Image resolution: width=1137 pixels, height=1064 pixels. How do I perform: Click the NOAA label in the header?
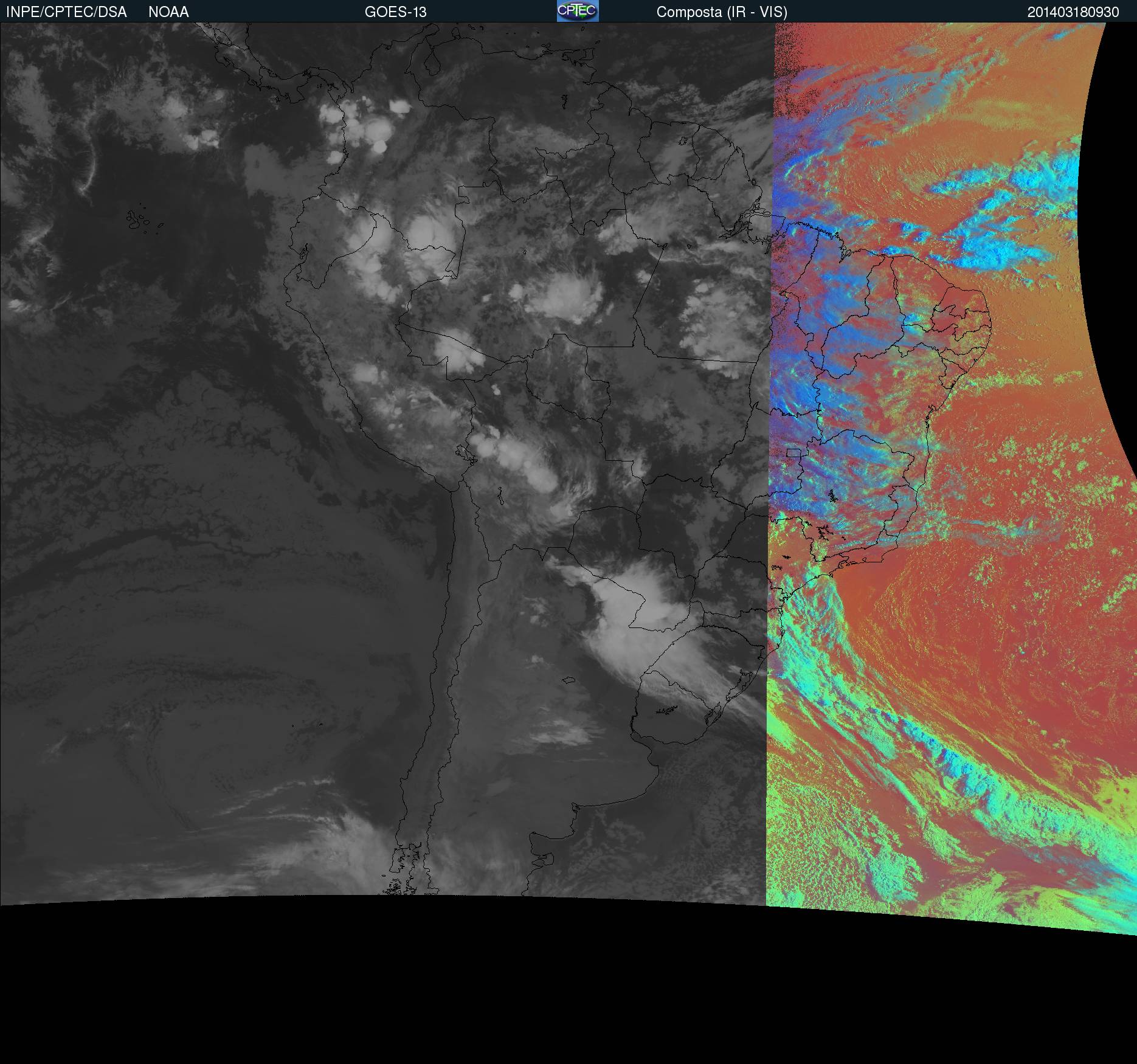click(168, 12)
